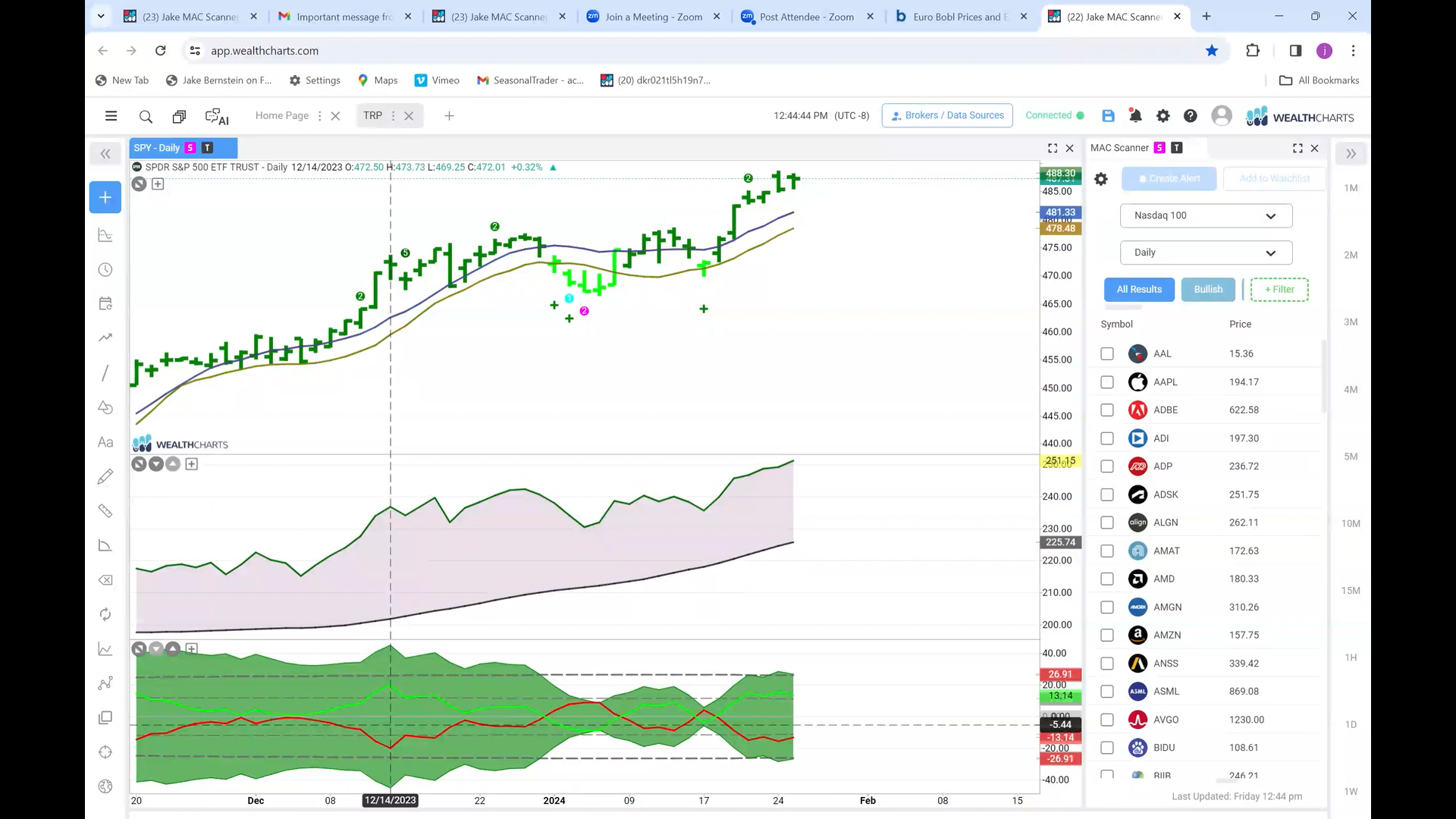Check the ADBE row checkbox

[x=1107, y=410]
